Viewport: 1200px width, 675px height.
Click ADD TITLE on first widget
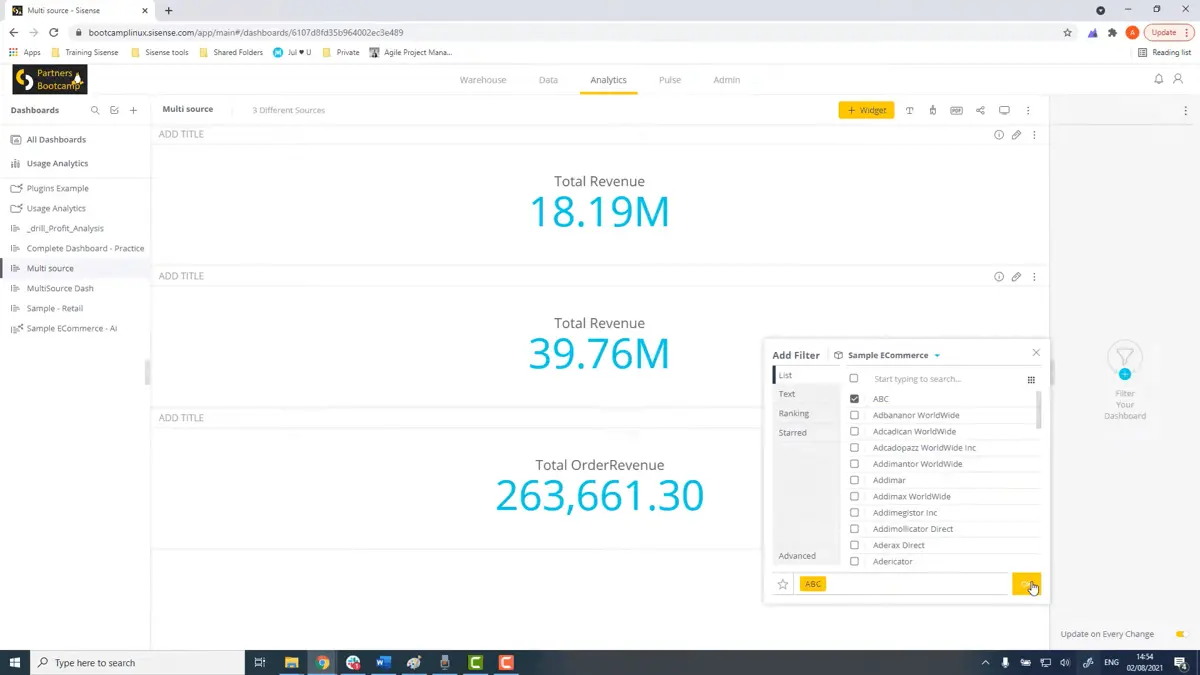(x=181, y=134)
